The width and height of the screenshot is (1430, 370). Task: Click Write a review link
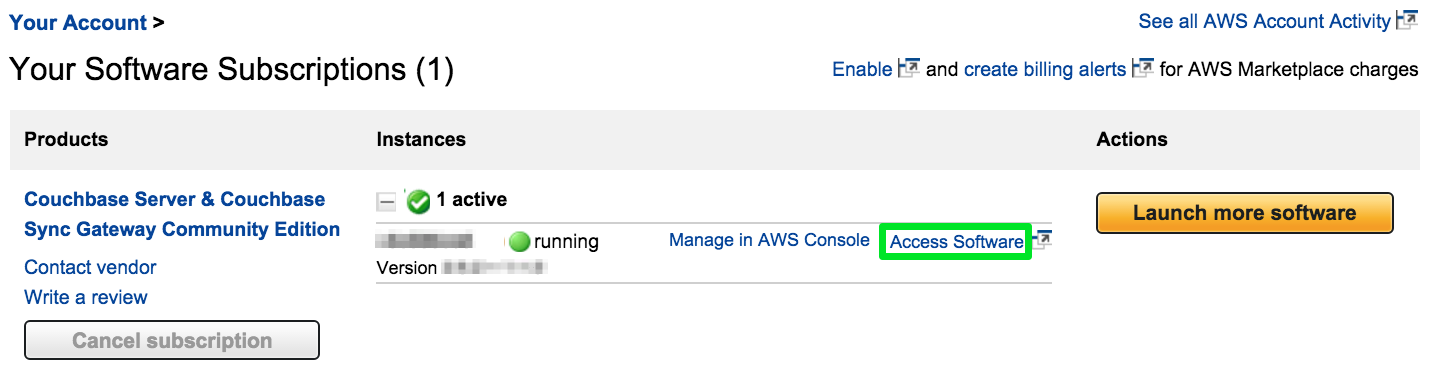point(86,297)
